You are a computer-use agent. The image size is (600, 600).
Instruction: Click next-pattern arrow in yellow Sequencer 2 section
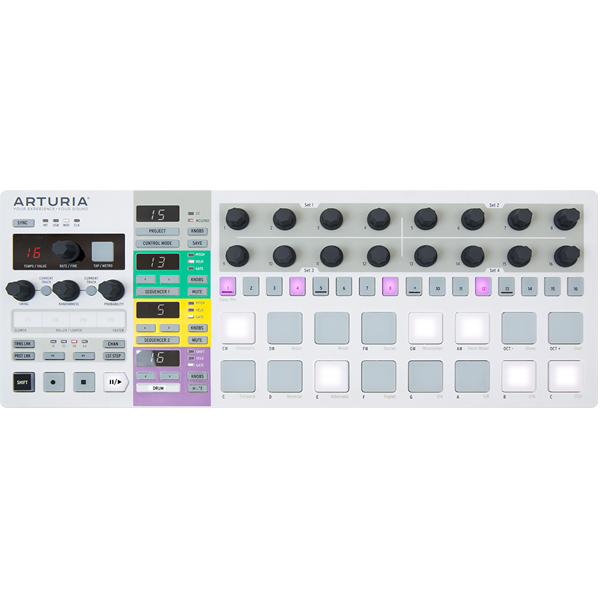point(170,327)
